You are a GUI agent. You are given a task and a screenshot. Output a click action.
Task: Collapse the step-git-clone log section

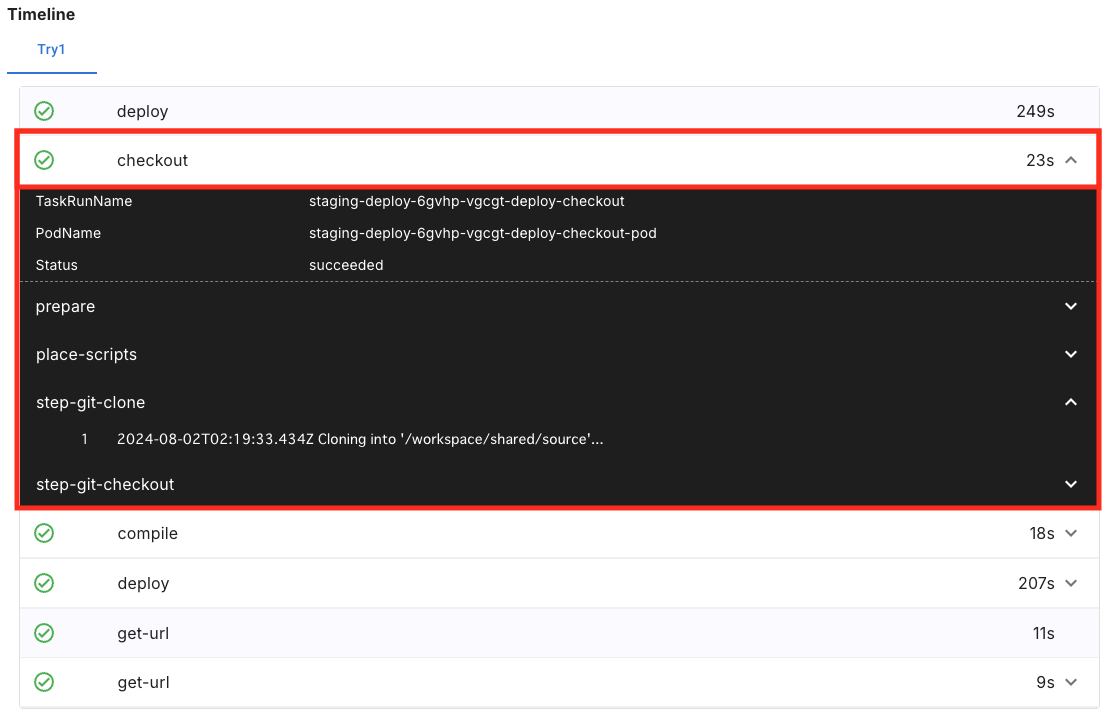pyautogui.click(x=1071, y=402)
